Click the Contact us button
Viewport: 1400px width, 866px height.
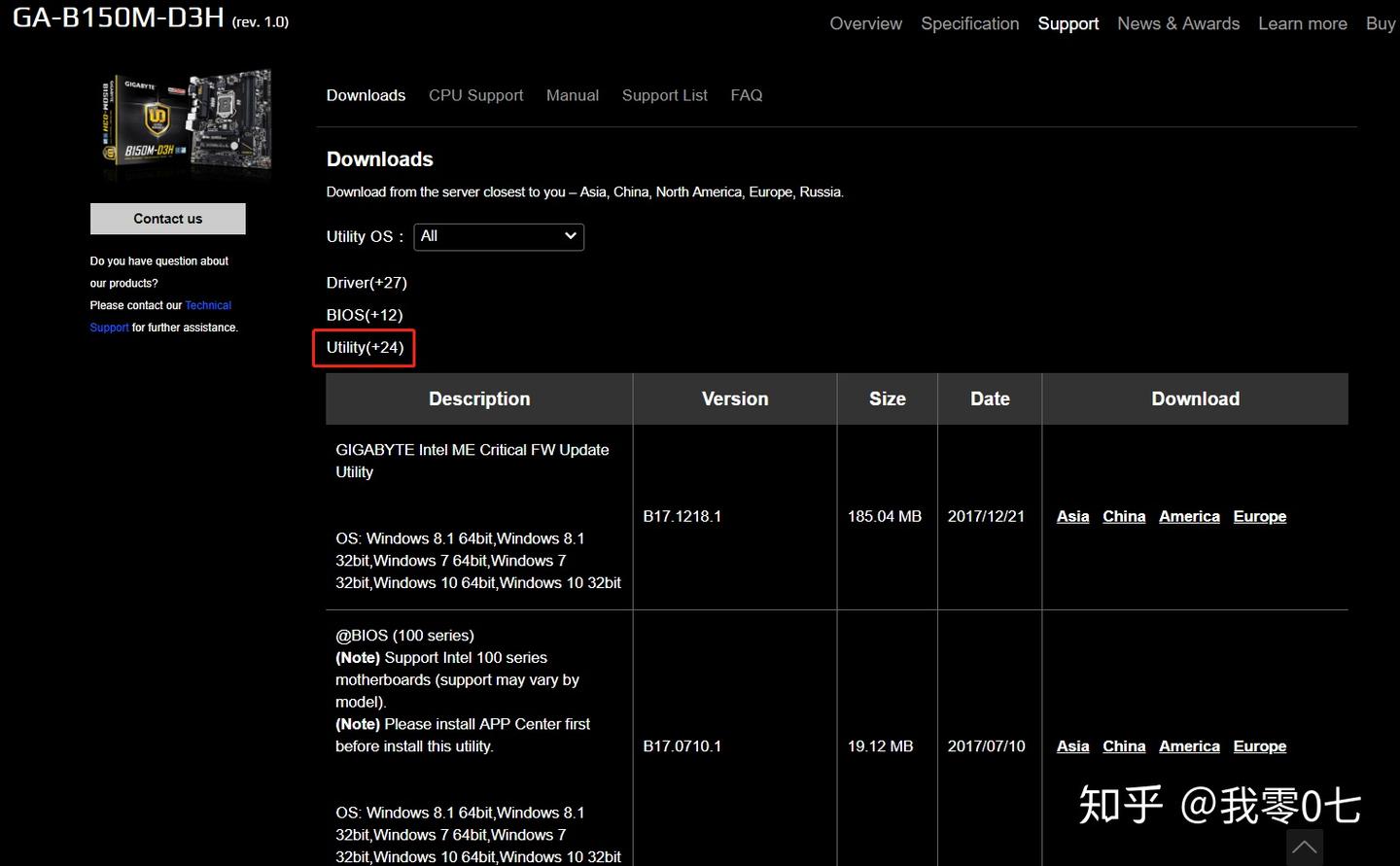pyautogui.click(x=168, y=219)
